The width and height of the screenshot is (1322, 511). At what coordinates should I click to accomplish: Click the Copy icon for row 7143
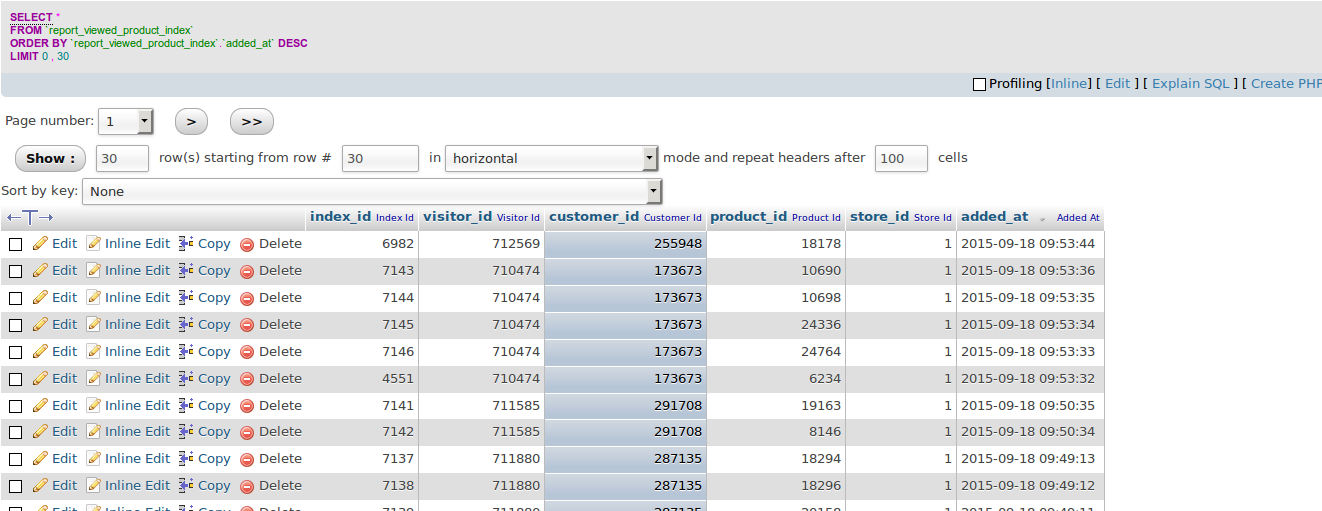[186, 270]
